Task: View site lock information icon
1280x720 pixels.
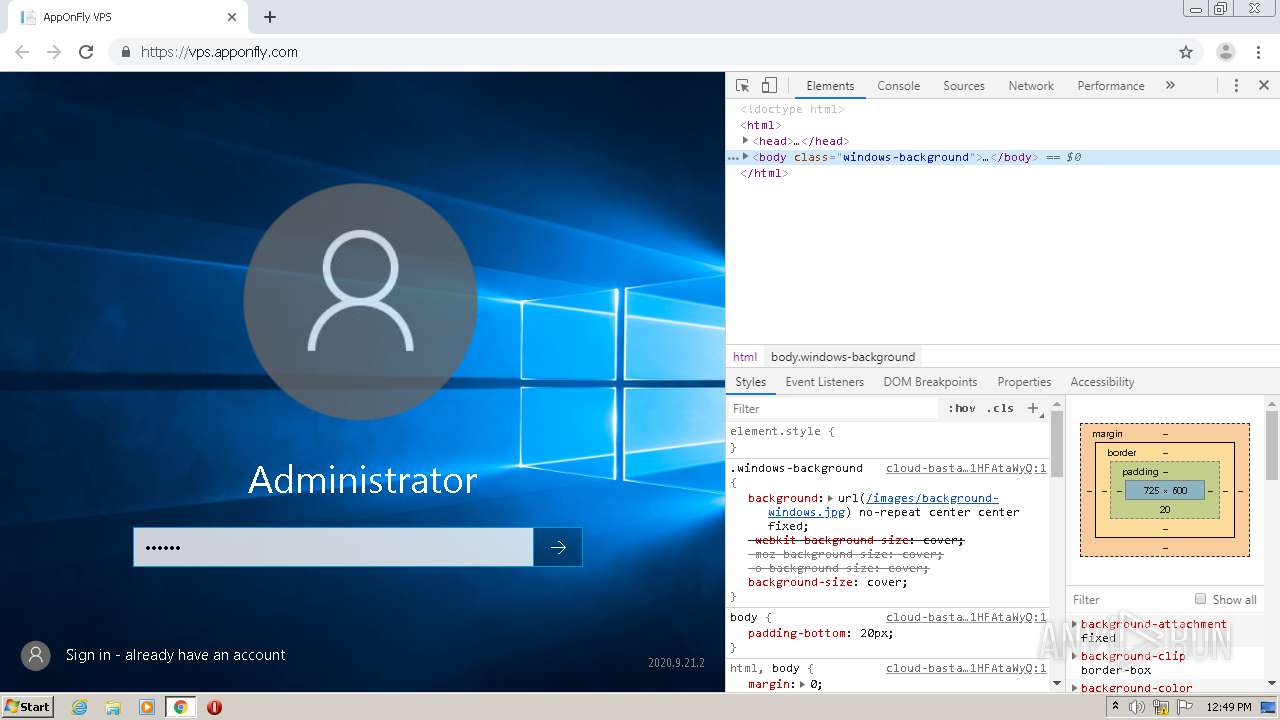Action: pyautogui.click(x=125, y=52)
